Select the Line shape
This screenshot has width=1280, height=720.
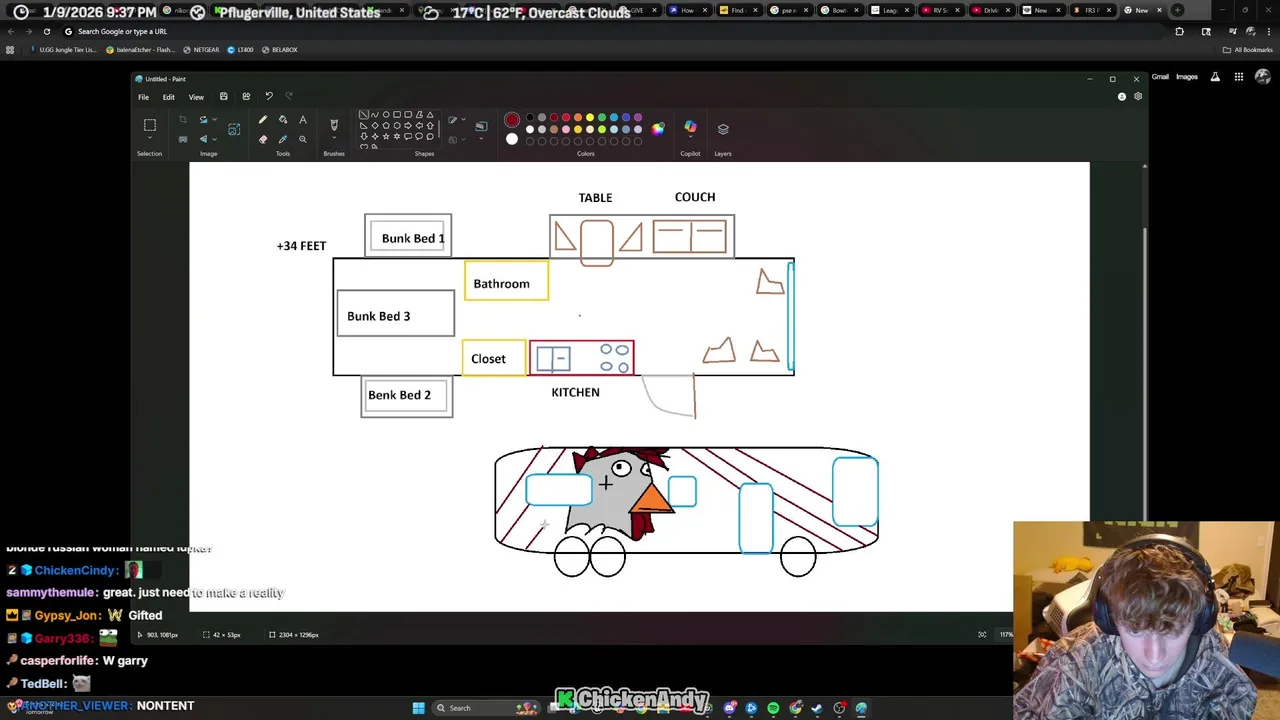coord(363,115)
